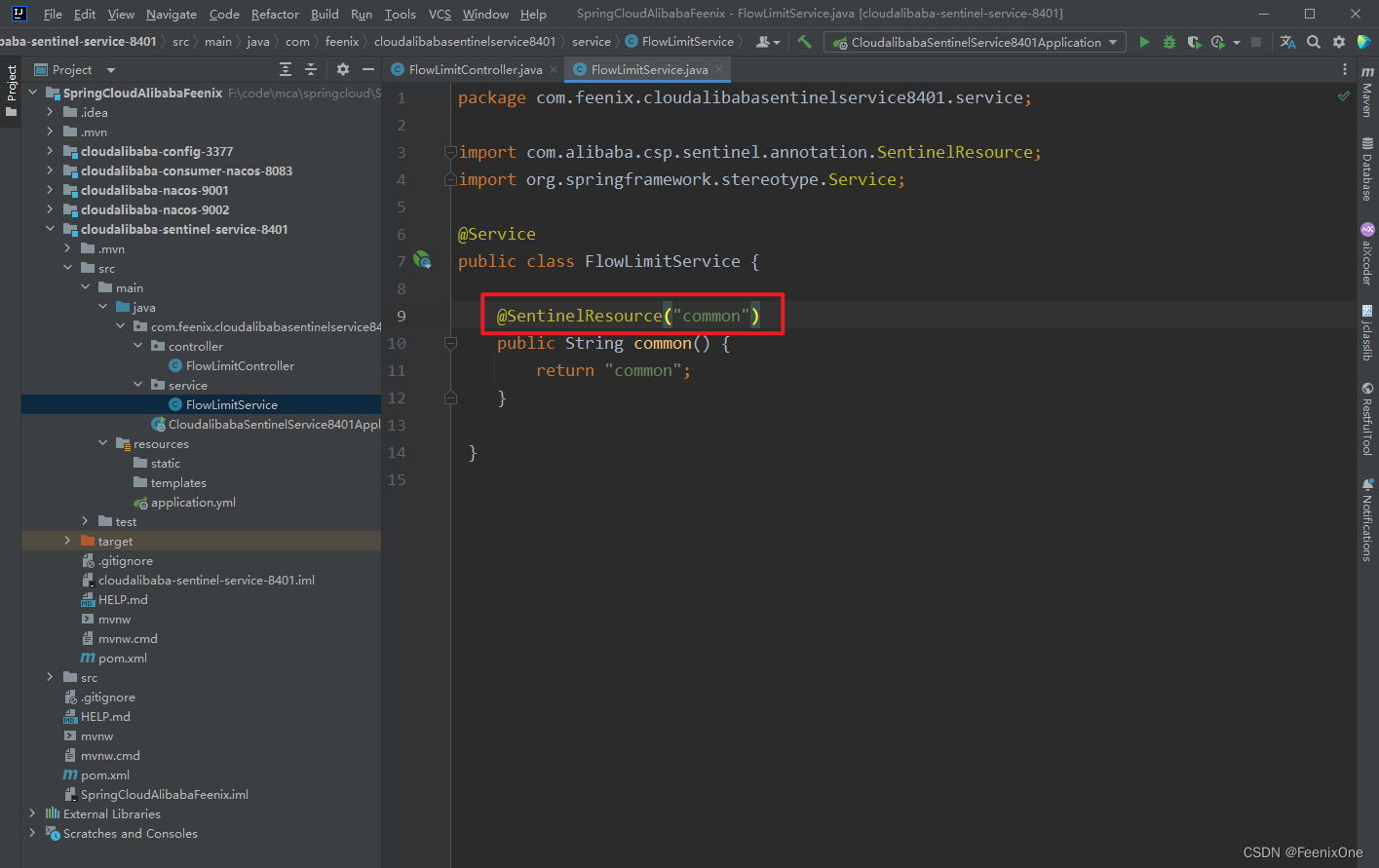Fold the common() method on line 10

450,343
